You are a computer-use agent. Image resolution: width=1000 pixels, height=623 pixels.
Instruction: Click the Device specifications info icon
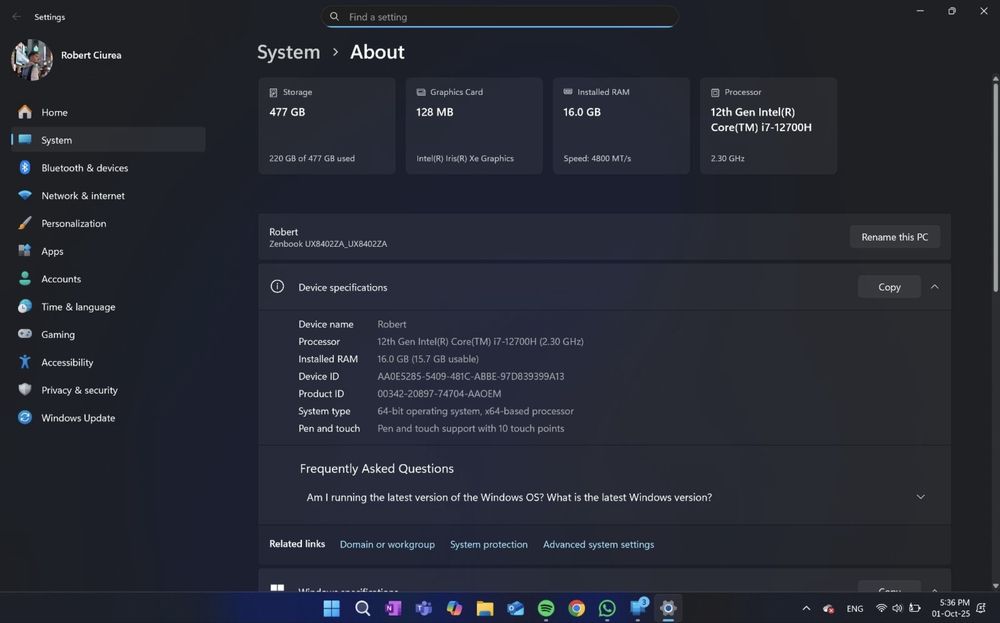pos(277,286)
